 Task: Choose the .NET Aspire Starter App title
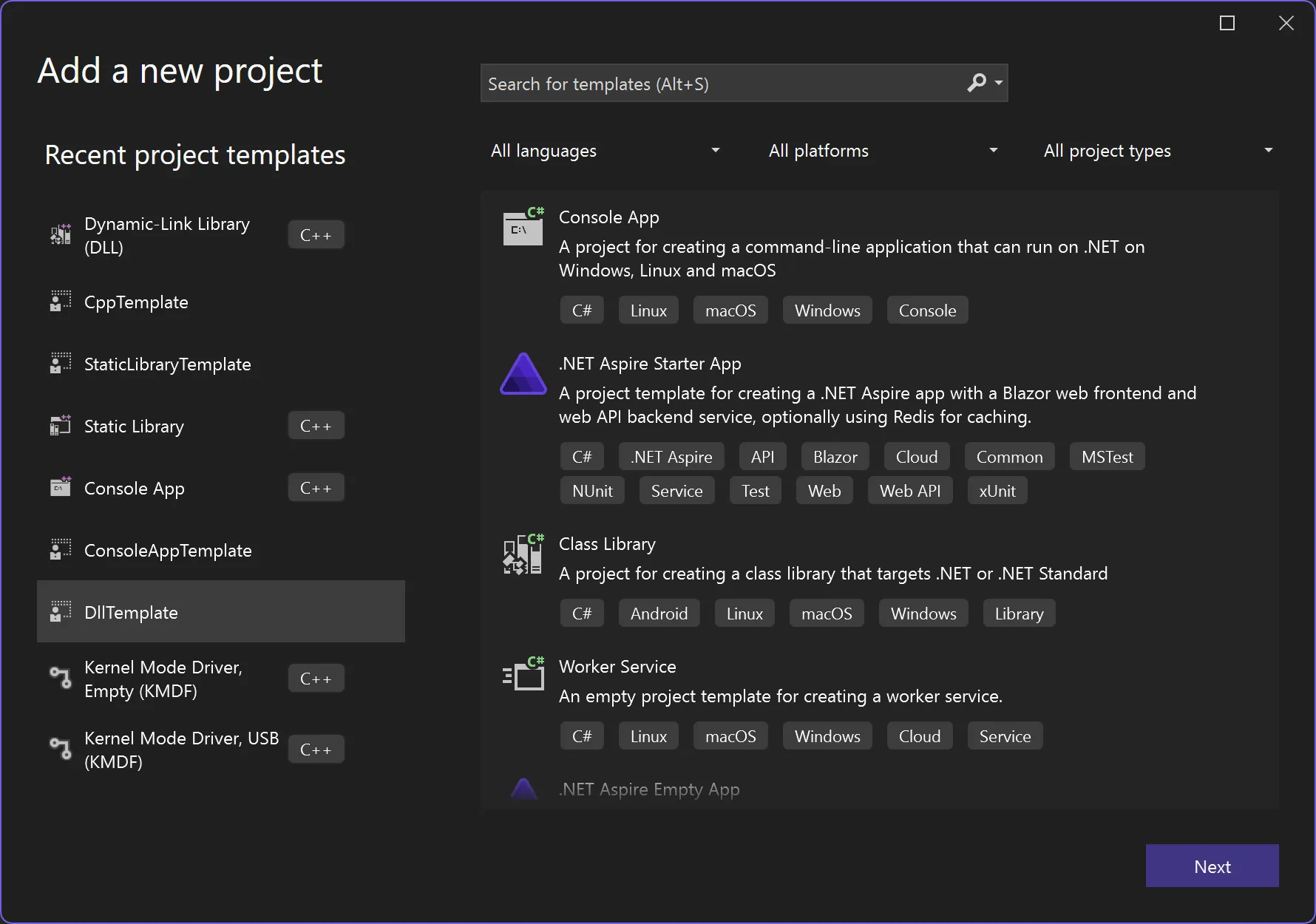(650, 364)
